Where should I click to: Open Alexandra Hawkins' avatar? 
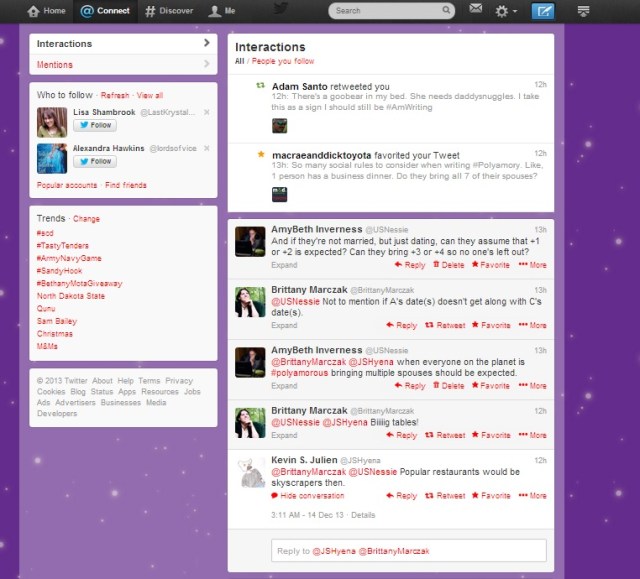52,159
